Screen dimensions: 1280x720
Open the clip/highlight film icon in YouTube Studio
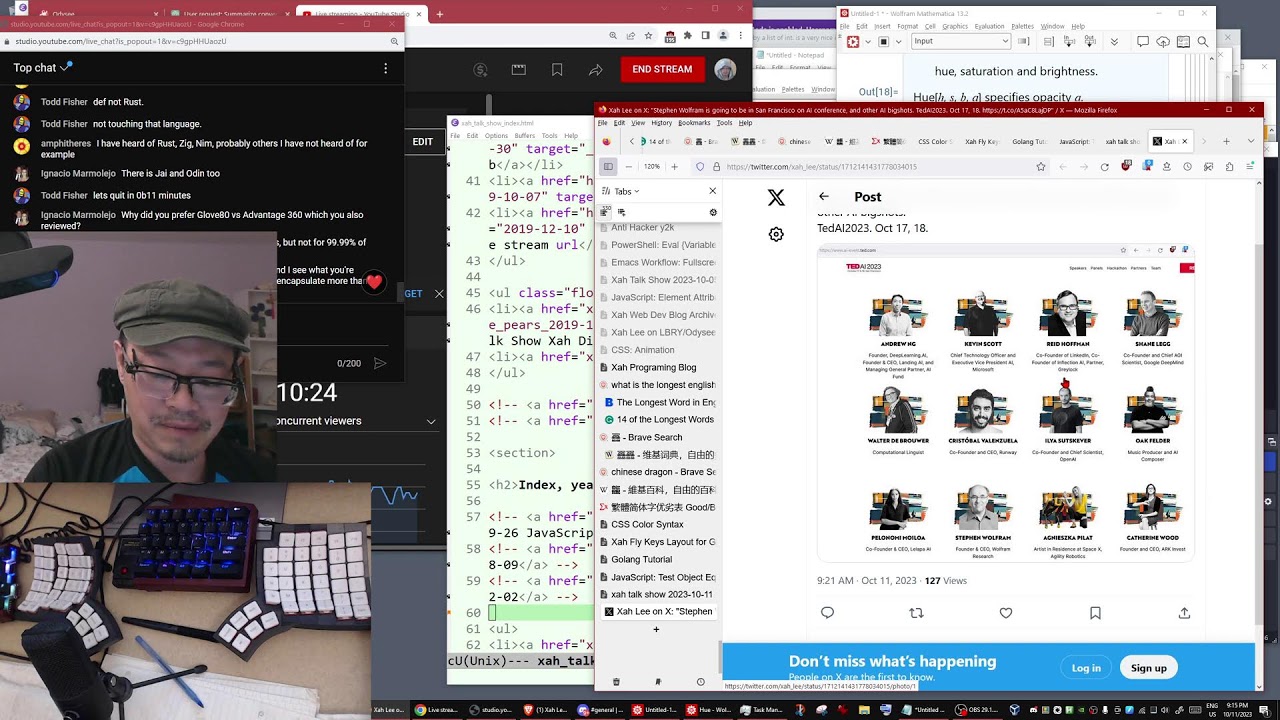point(518,70)
